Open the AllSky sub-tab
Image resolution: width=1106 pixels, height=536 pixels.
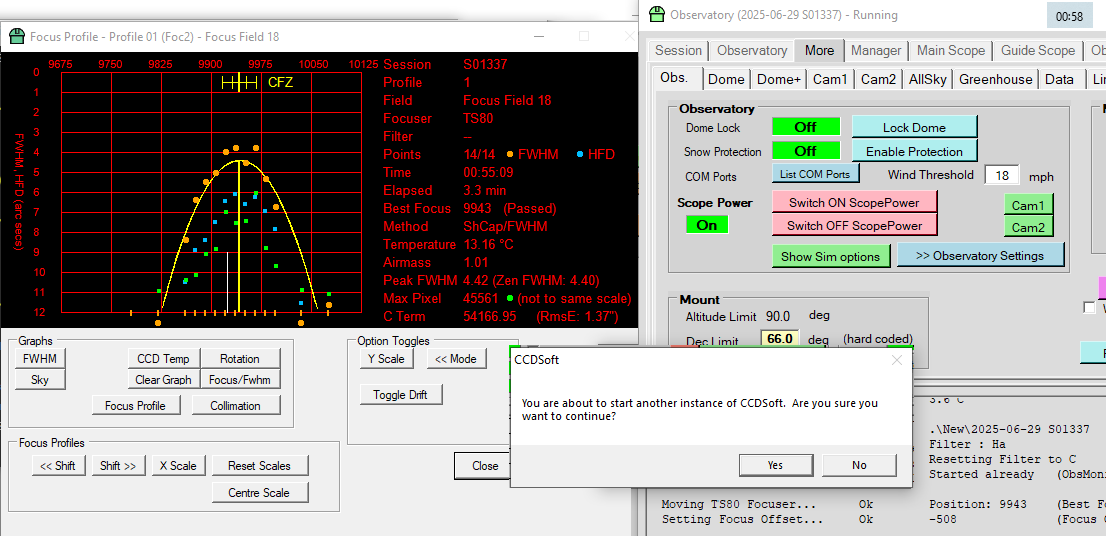(927, 79)
